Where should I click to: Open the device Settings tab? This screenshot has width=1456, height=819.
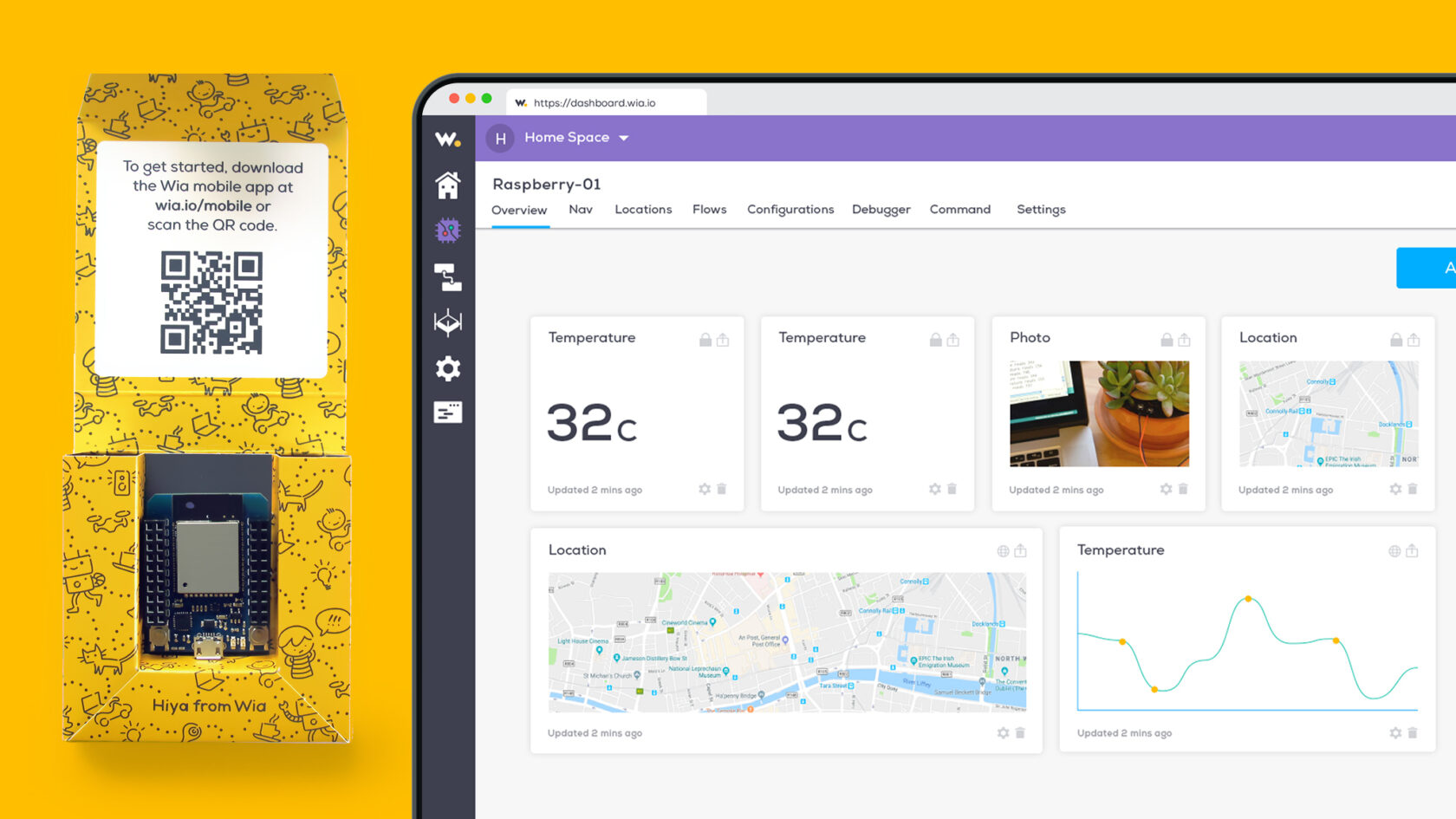1041,210
